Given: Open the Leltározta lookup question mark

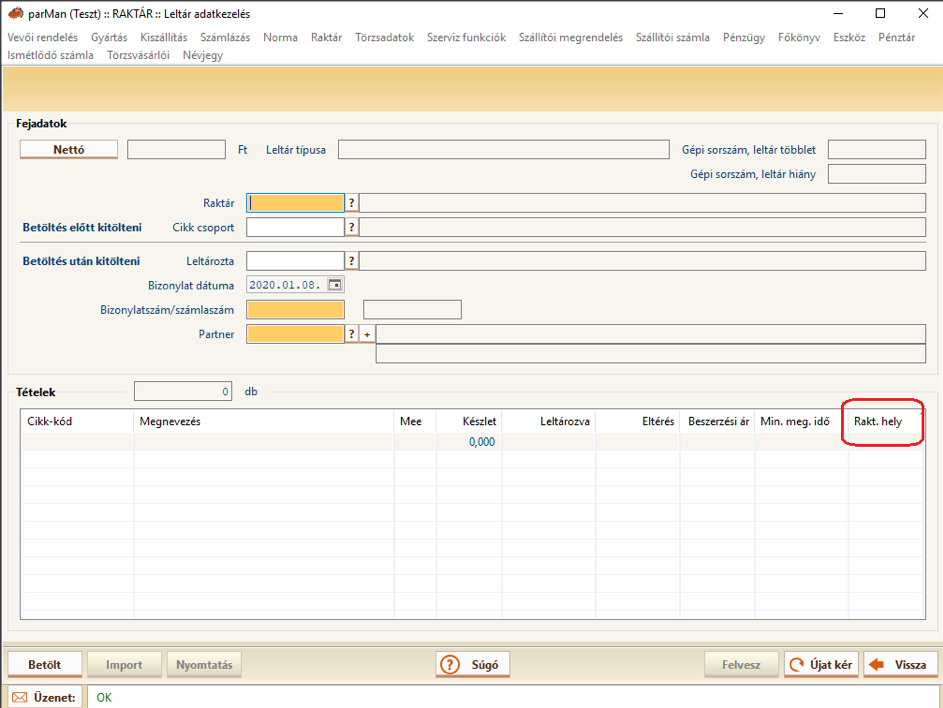Looking at the screenshot, I should click(x=352, y=261).
